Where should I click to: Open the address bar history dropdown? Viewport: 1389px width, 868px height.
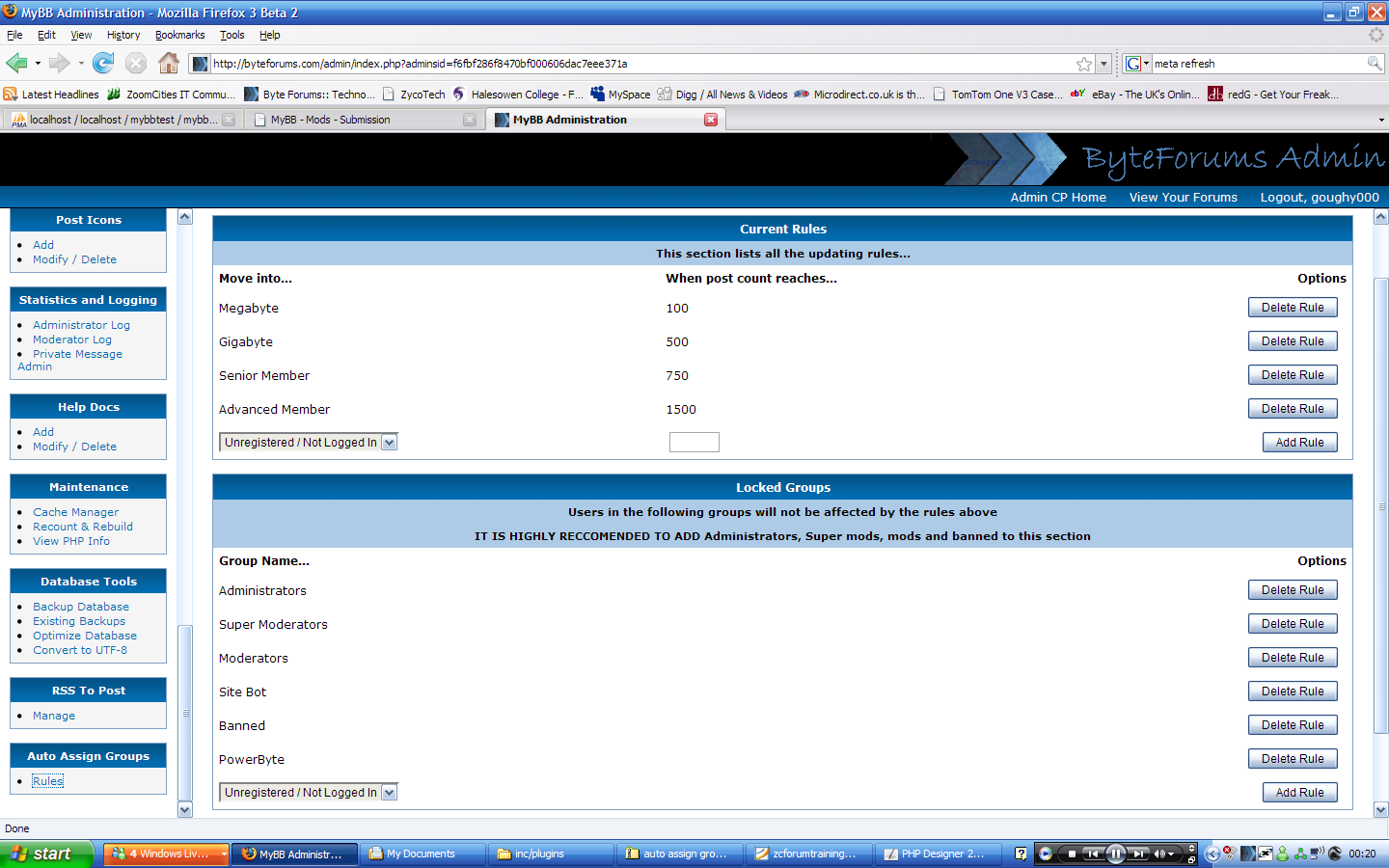coord(1103,64)
